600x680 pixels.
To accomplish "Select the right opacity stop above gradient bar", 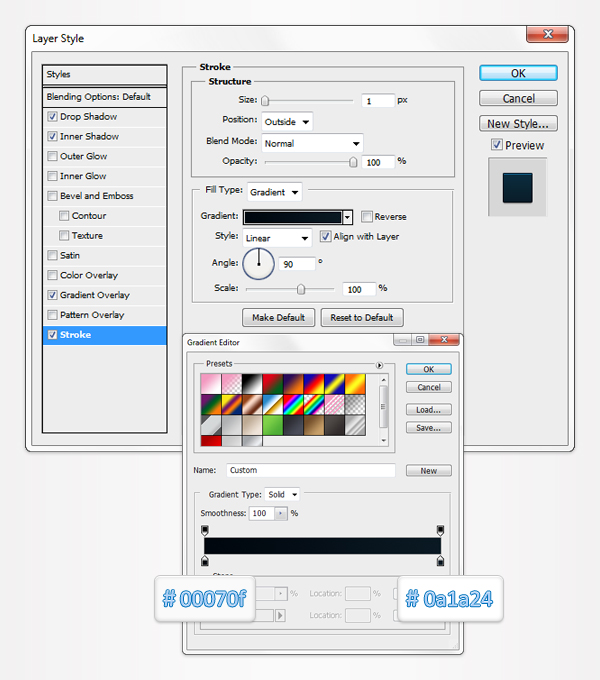I will (440, 530).
